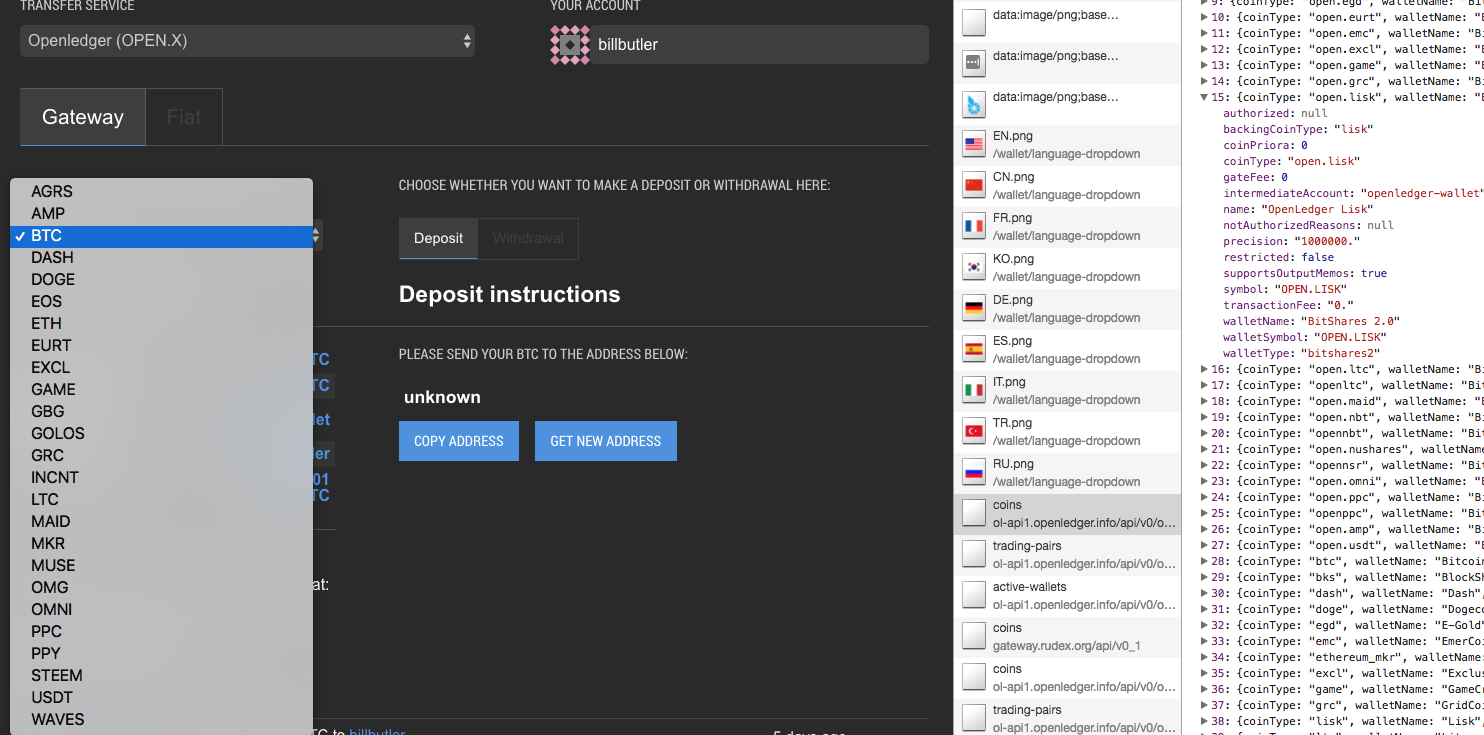Click the backingCoinType "lisk" property line
The width and height of the screenshot is (1484, 735).
(x=1298, y=129)
